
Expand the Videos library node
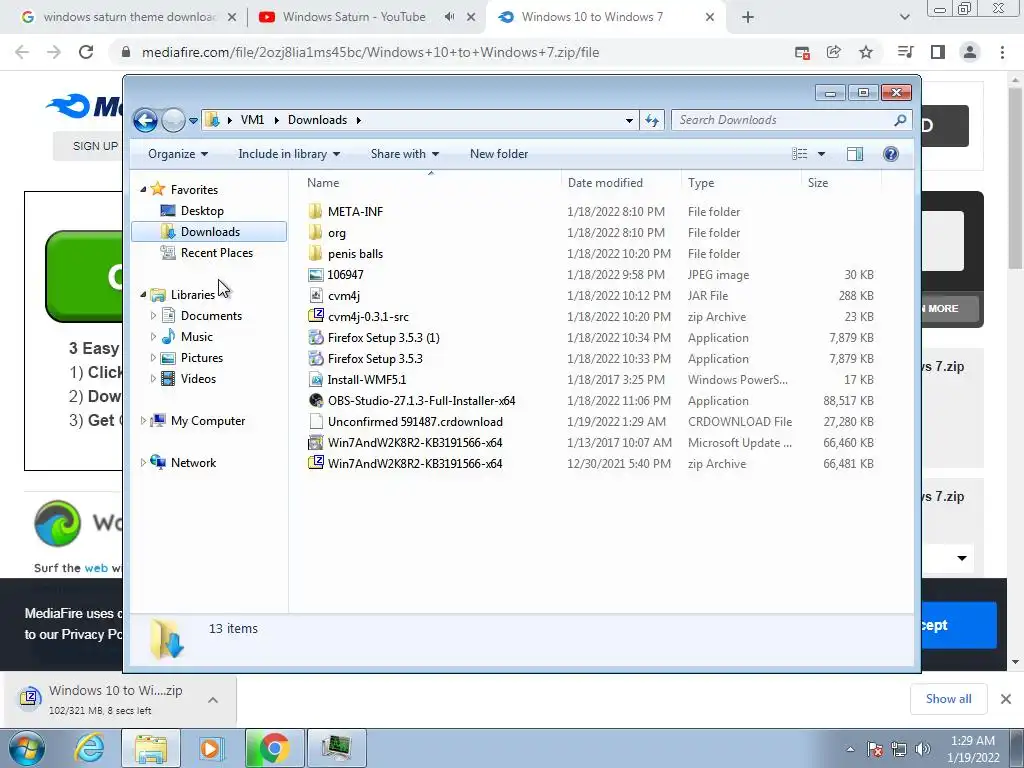[x=153, y=379]
